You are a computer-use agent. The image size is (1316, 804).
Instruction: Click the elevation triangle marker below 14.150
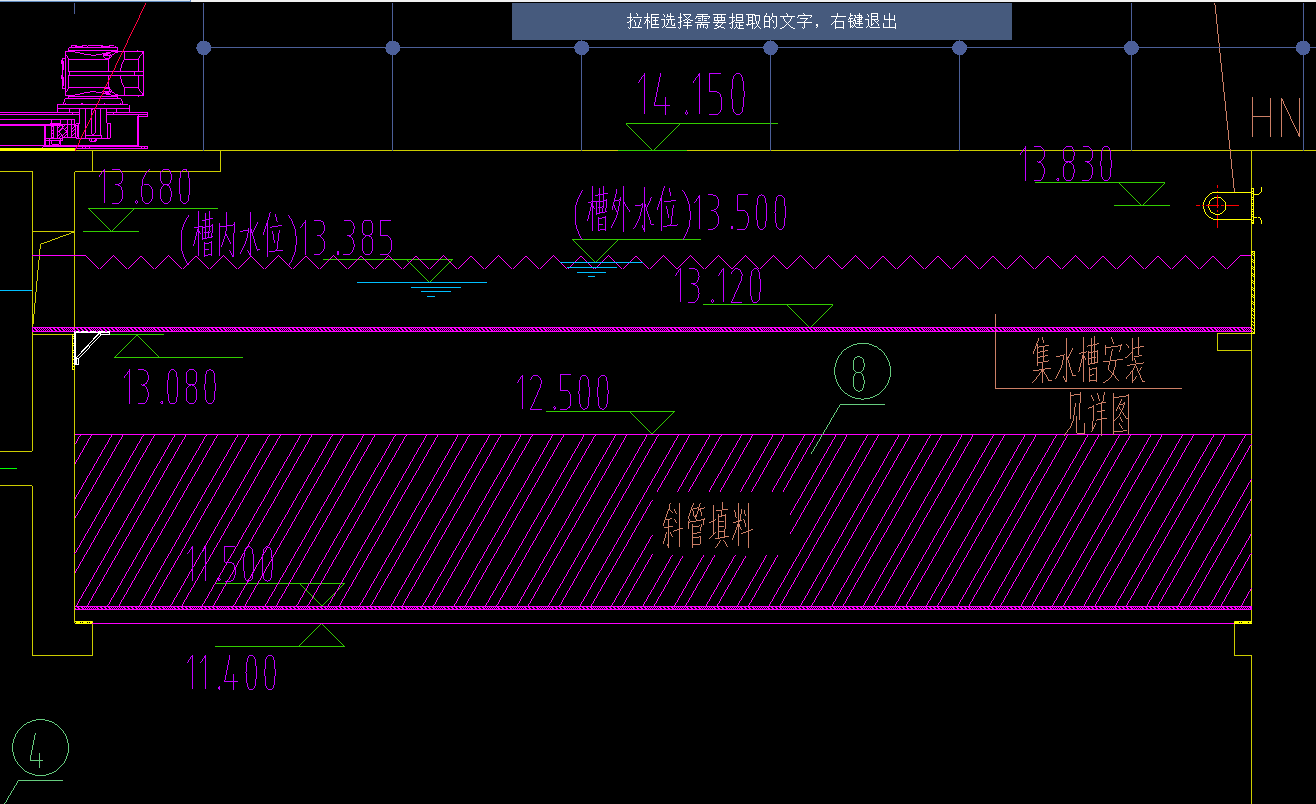click(652, 137)
